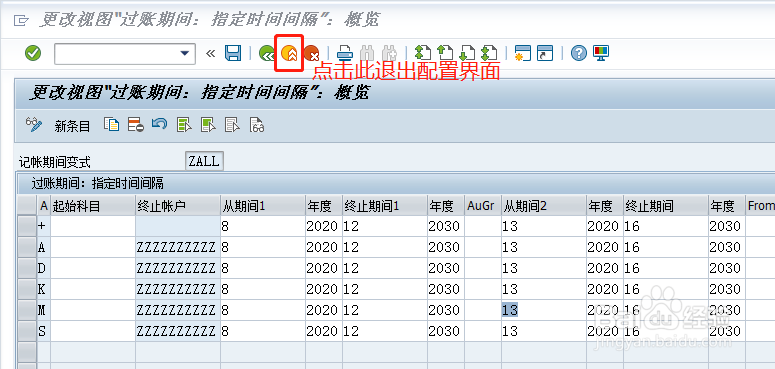Click the document-with-glasses icon after Deselect All
The height and width of the screenshot is (369, 775).
click(257, 125)
